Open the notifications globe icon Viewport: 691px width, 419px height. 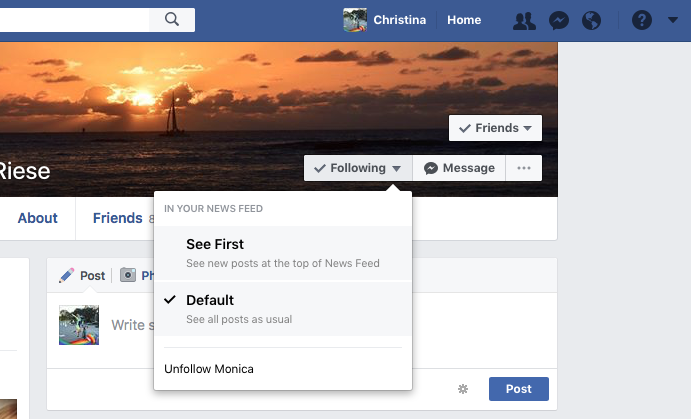591,20
